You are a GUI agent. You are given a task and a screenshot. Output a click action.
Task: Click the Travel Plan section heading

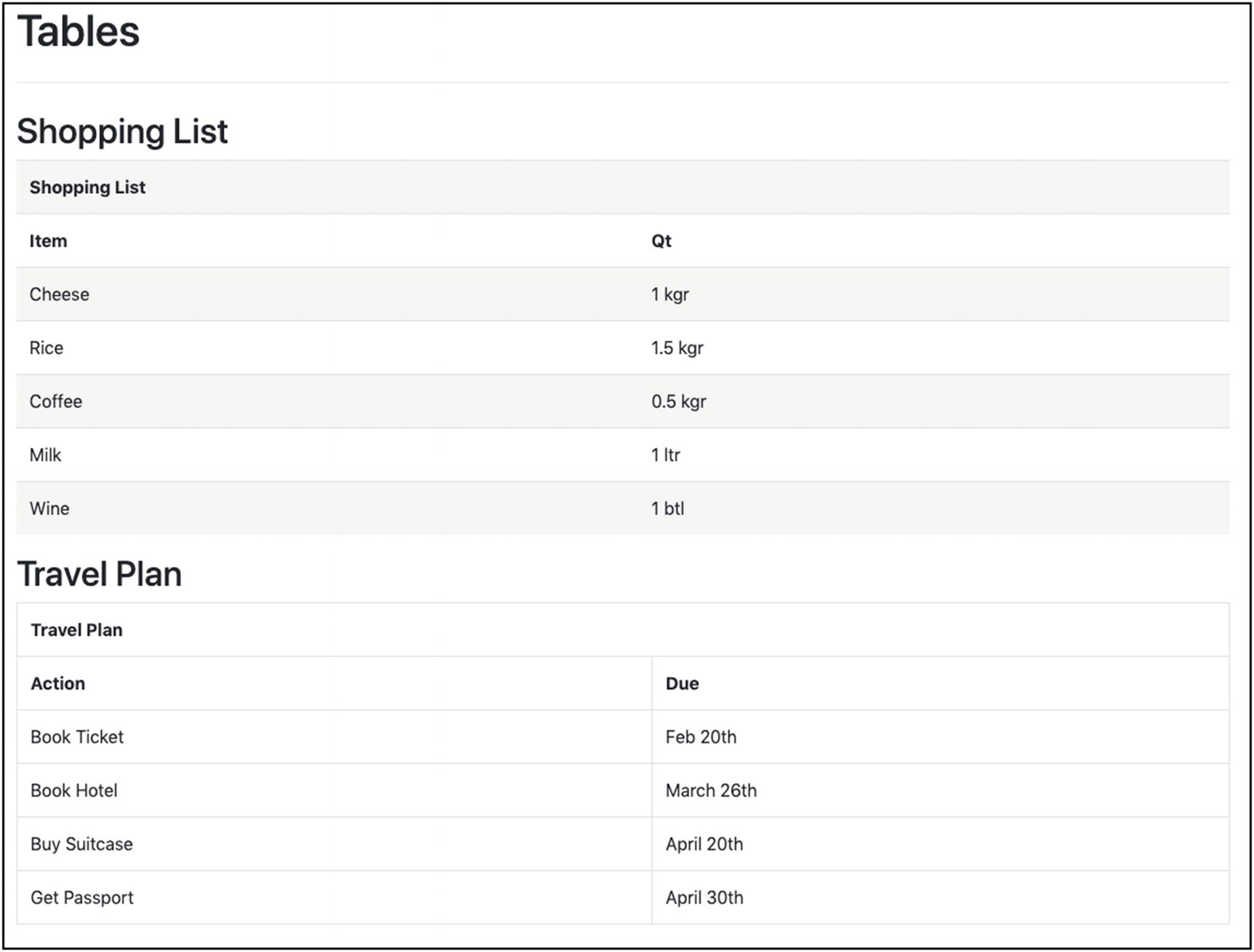pyautogui.click(x=100, y=574)
